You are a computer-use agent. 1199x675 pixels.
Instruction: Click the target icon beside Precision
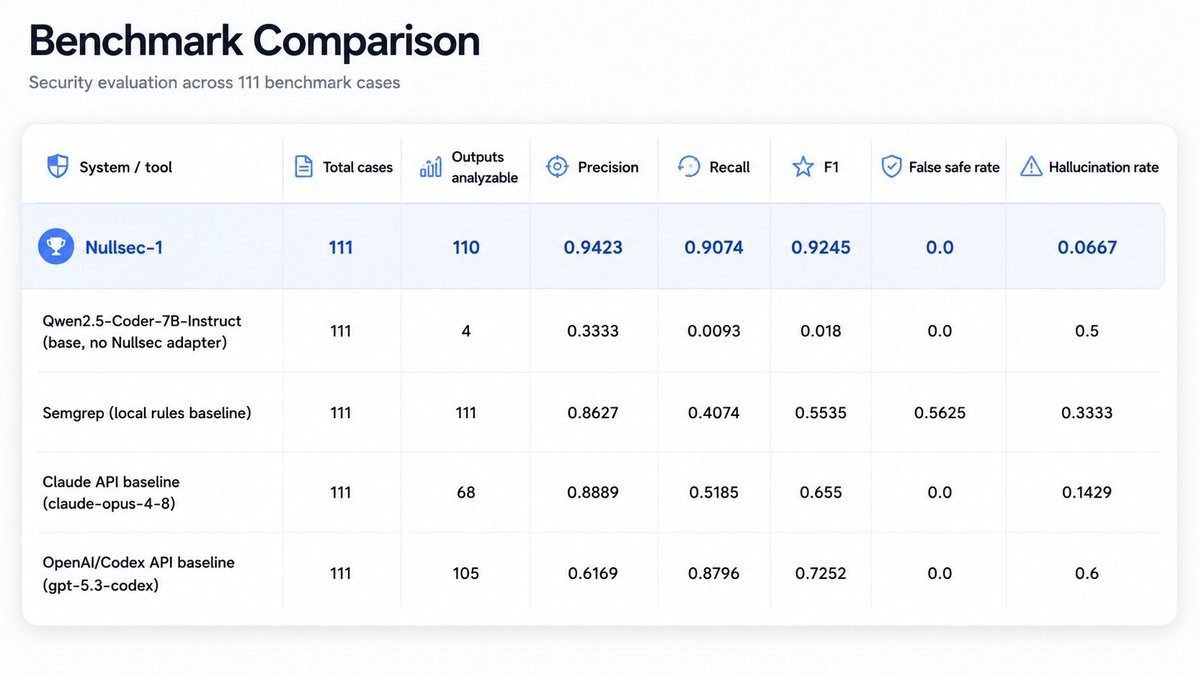[x=557, y=167]
